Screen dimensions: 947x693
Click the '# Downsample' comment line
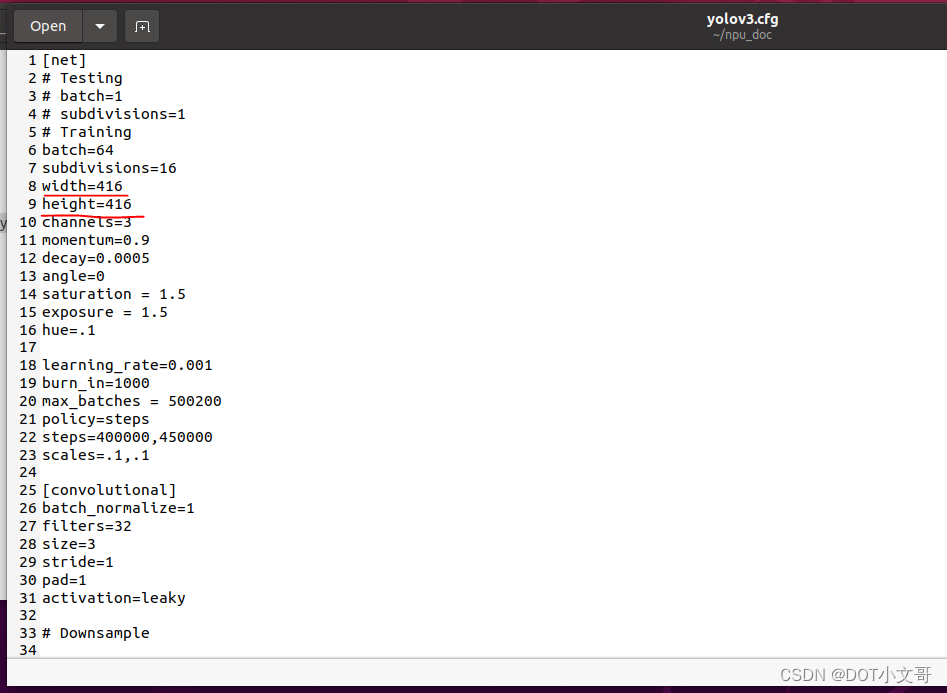tap(95, 633)
